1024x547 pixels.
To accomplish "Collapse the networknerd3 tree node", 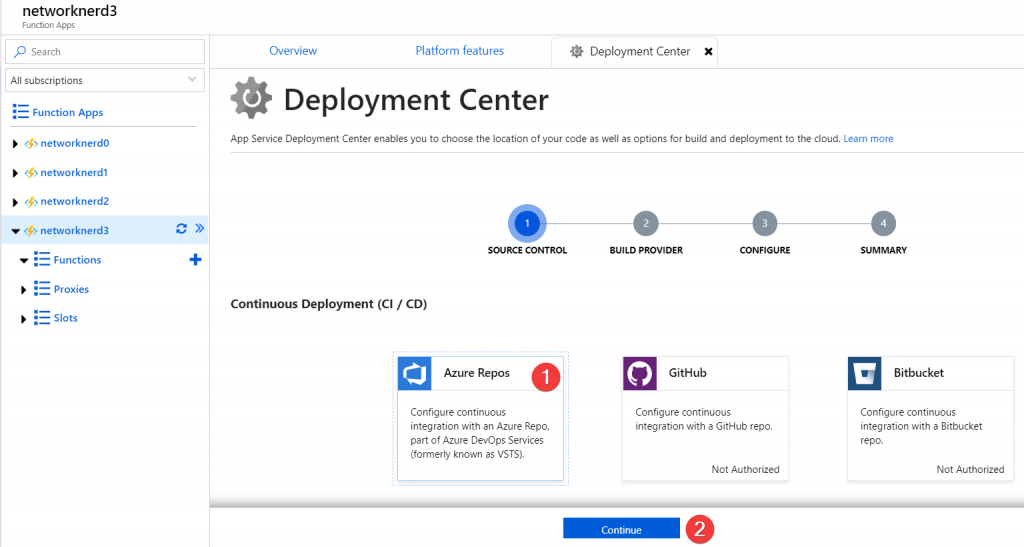I will (x=16, y=231).
